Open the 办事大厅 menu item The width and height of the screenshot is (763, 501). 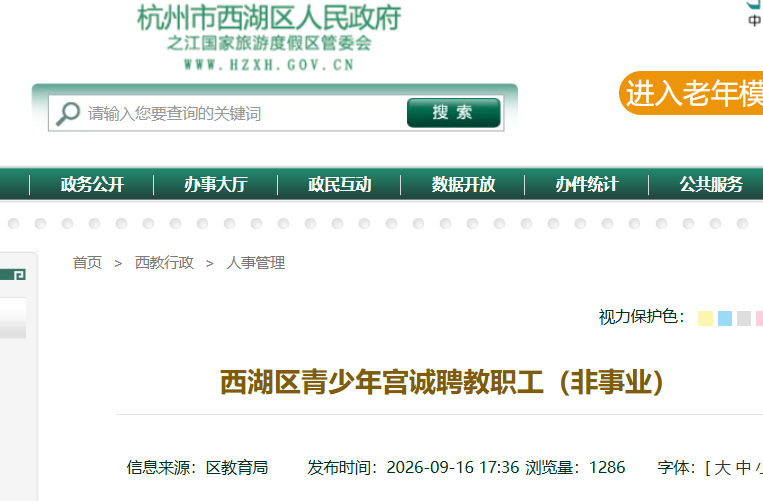coord(216,184)
